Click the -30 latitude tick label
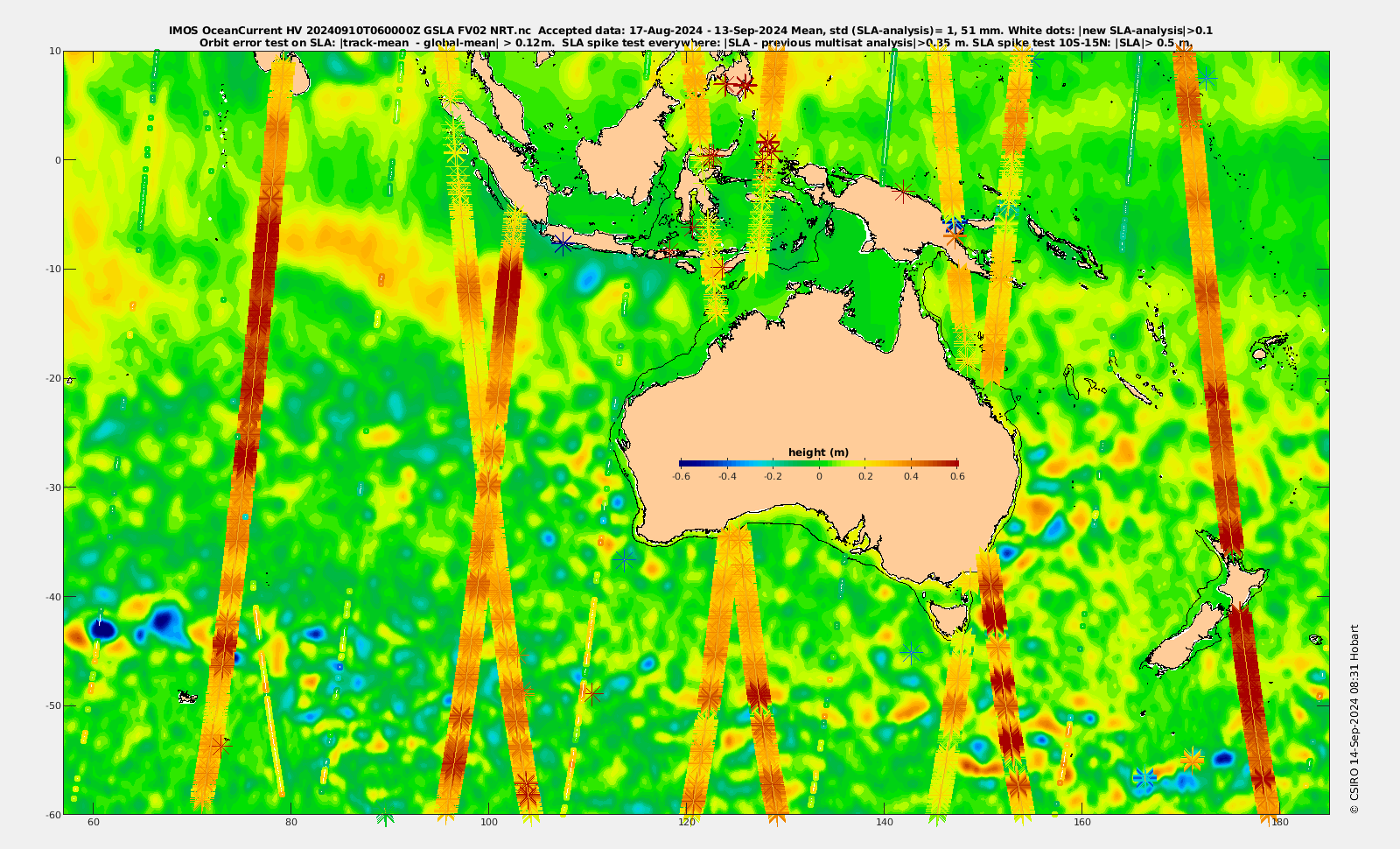 (x=52, y=488)
